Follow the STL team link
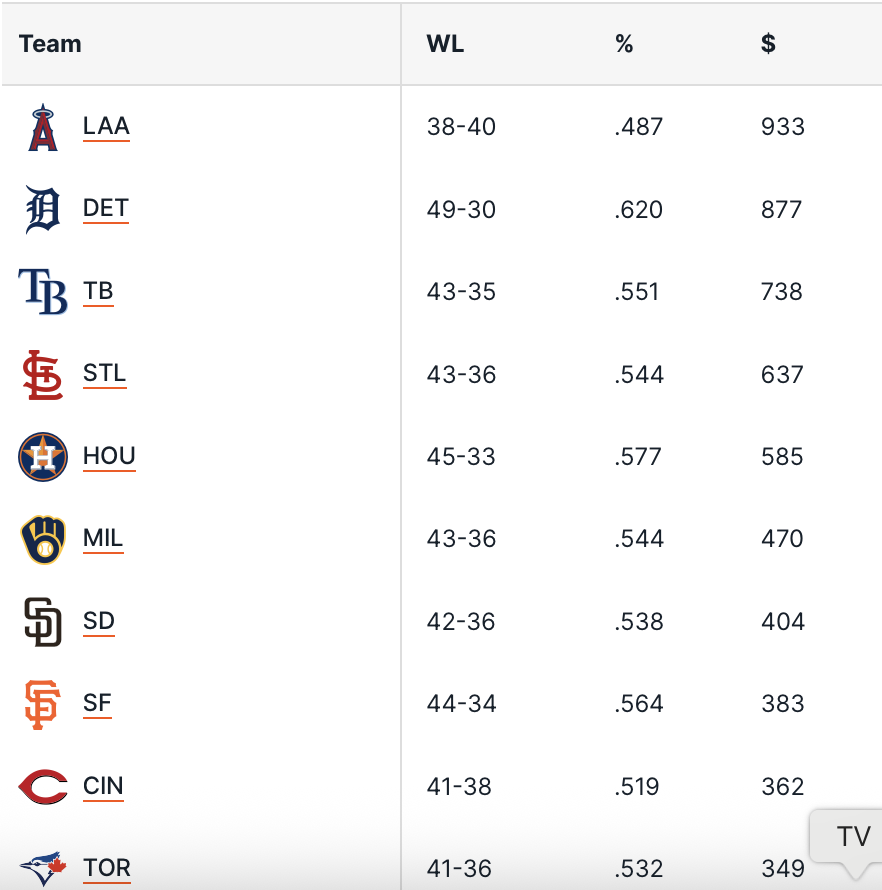Image resolution: width=882 pixels, height=890 pixels. pyautogui.click(x=105, y=374)
